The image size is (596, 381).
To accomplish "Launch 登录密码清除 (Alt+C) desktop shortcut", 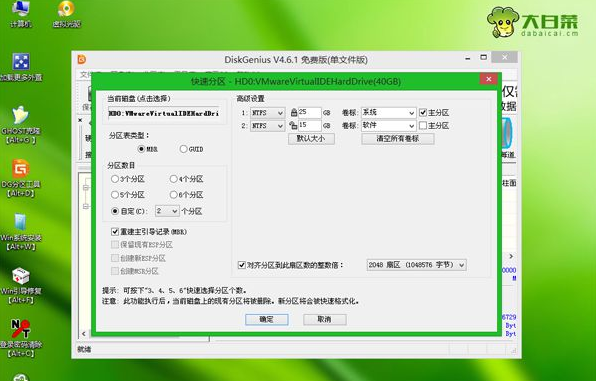I will tap(21, 339).
